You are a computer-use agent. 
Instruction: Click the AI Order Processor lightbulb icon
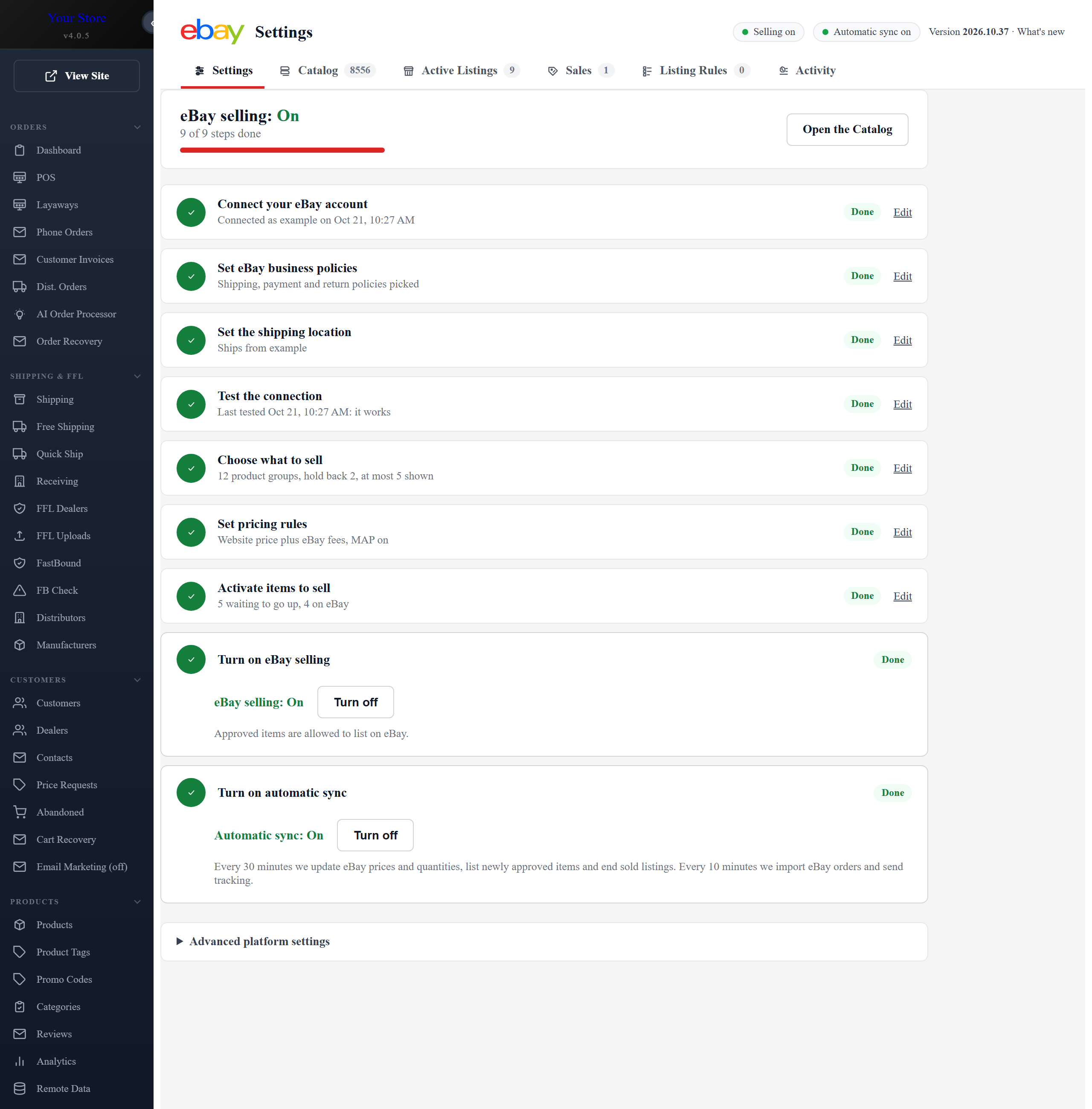[x=20, y=314]
